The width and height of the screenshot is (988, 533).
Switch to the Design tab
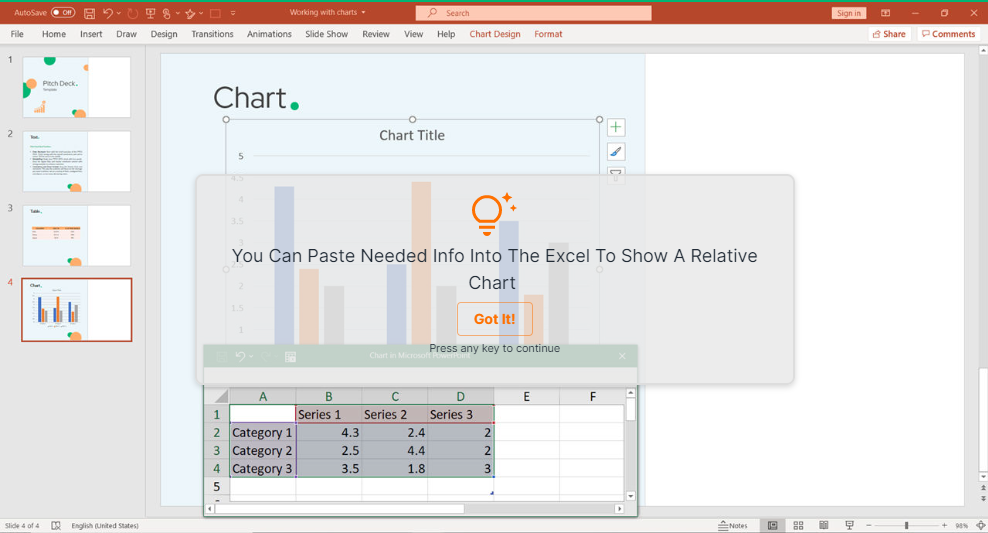[x=164, y=34]
